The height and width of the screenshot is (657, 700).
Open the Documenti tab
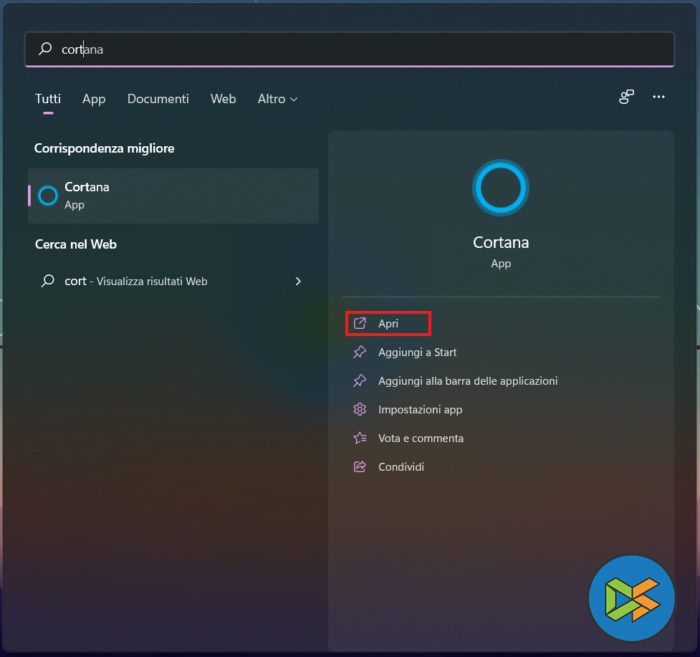(158, 99)
